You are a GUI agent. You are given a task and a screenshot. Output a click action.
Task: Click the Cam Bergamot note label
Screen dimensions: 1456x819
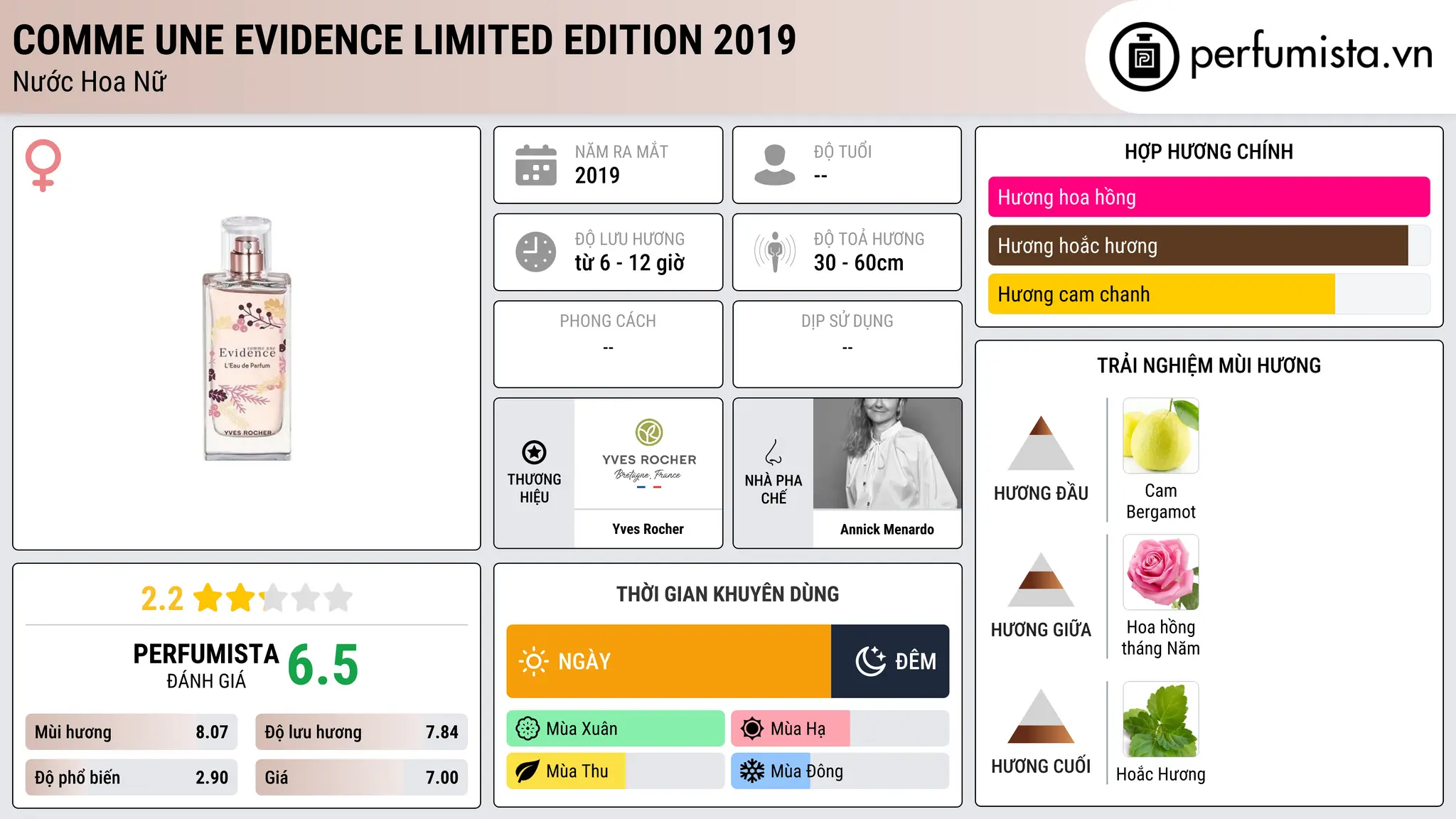pyautogui.click(x=1161, y=501)
